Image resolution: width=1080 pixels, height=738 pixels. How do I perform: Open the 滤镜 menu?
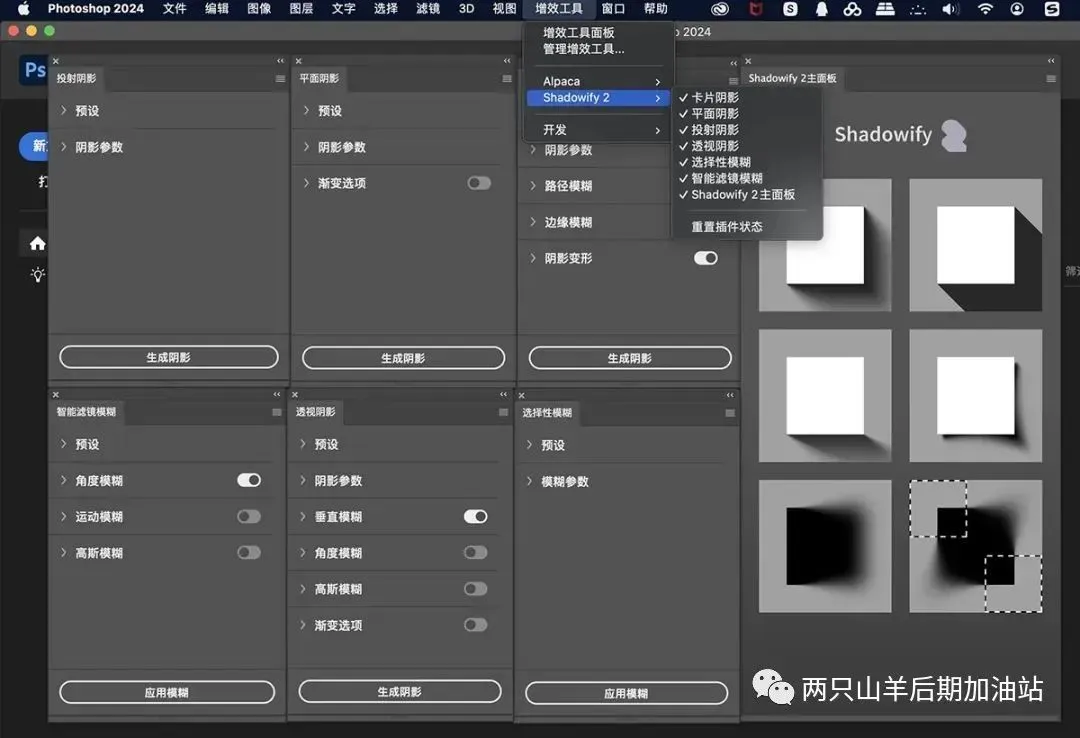(428, 9)
